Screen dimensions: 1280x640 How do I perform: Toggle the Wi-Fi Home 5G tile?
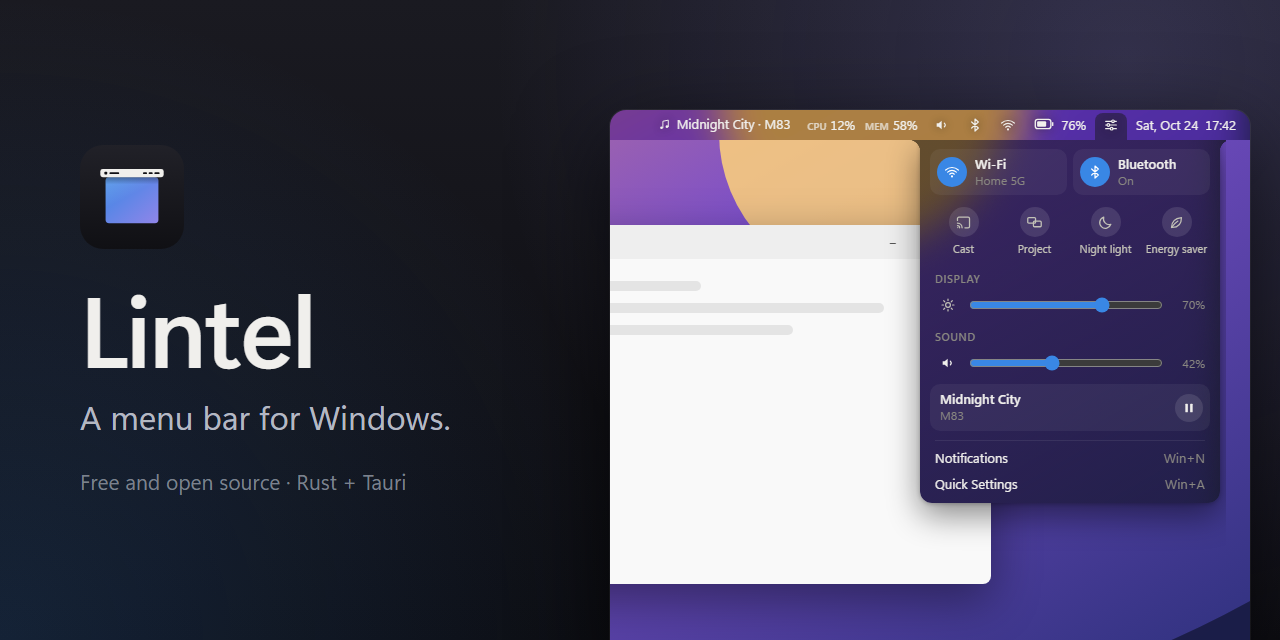pyautogui.click(x=998, y=172)
